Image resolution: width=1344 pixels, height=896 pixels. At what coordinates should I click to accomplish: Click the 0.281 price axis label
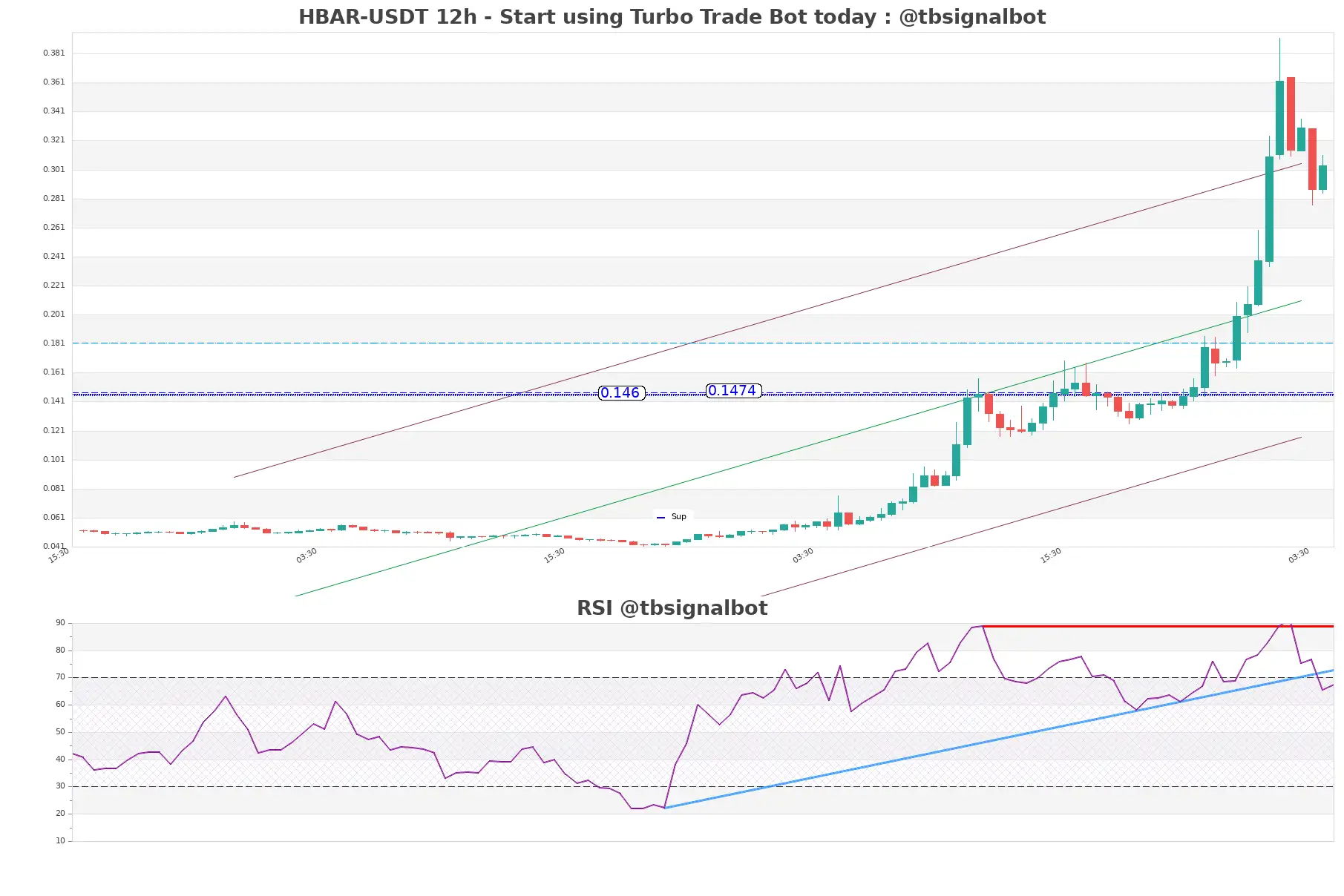[x=53, y=199]
